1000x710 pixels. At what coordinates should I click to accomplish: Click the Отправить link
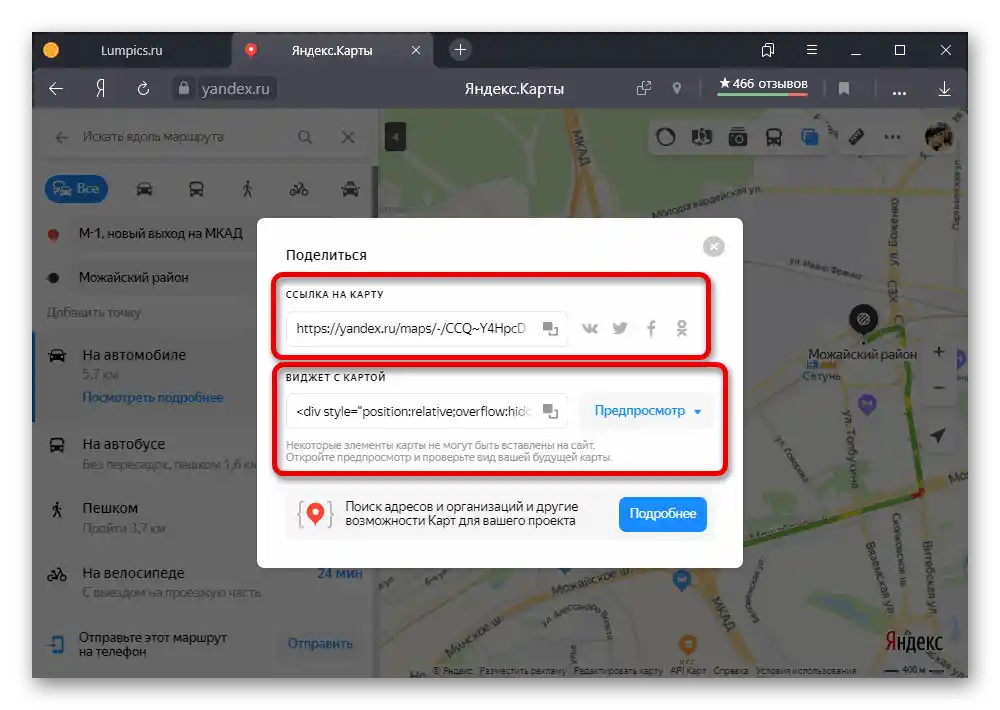click(x=320, y=644)
